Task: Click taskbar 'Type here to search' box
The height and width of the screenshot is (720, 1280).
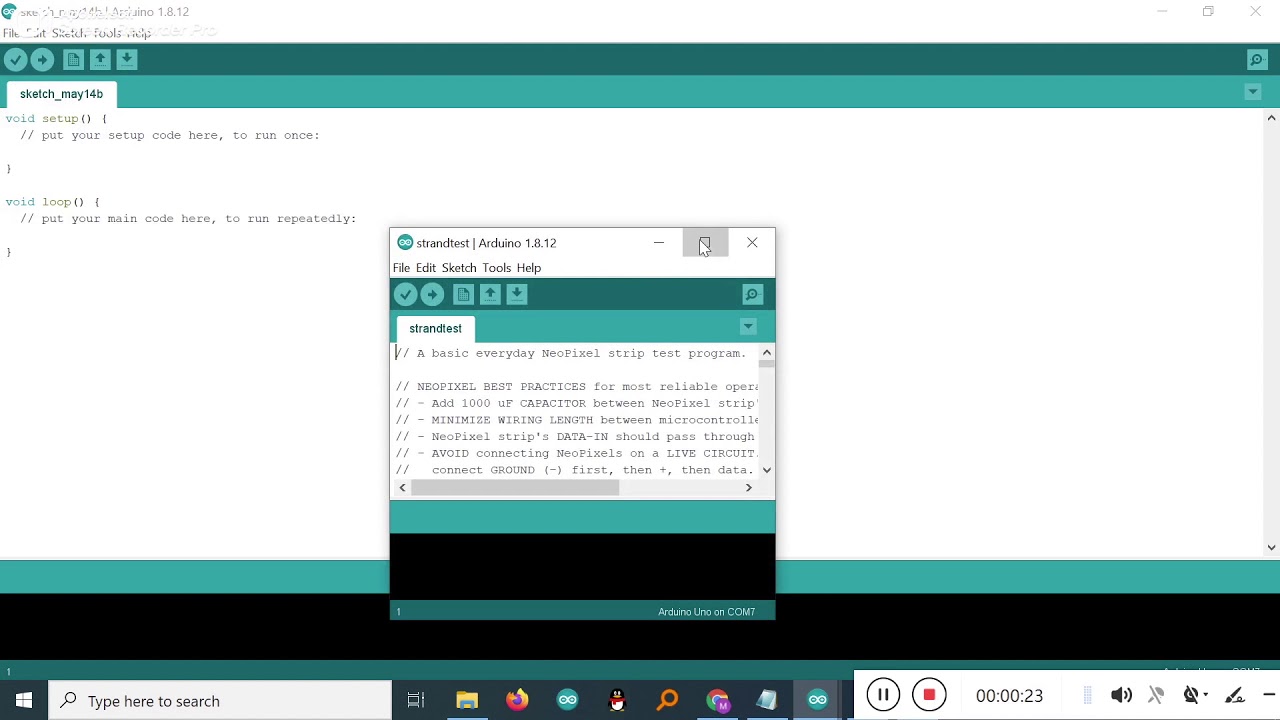Action: (220, 701)
